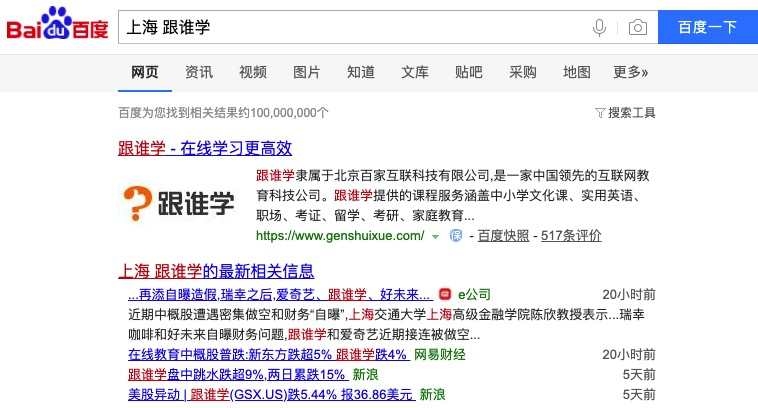Click 新浪 source beside 两日累跌15%
The height and width of the screenshot is (408, 758).
coord(365,375)
